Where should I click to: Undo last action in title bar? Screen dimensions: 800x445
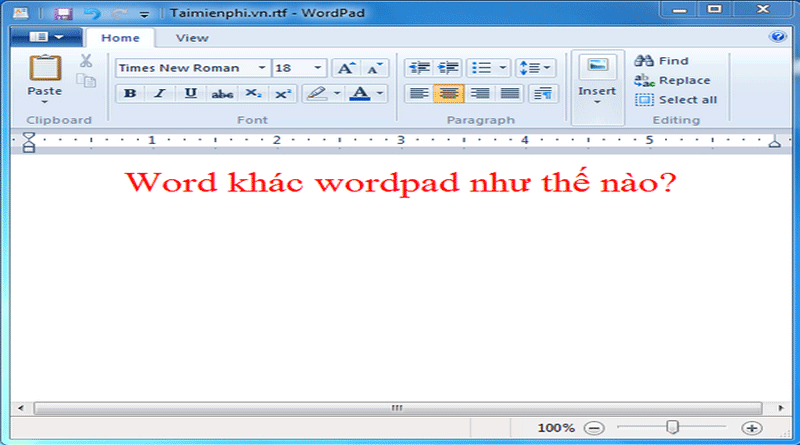(92, 13)
